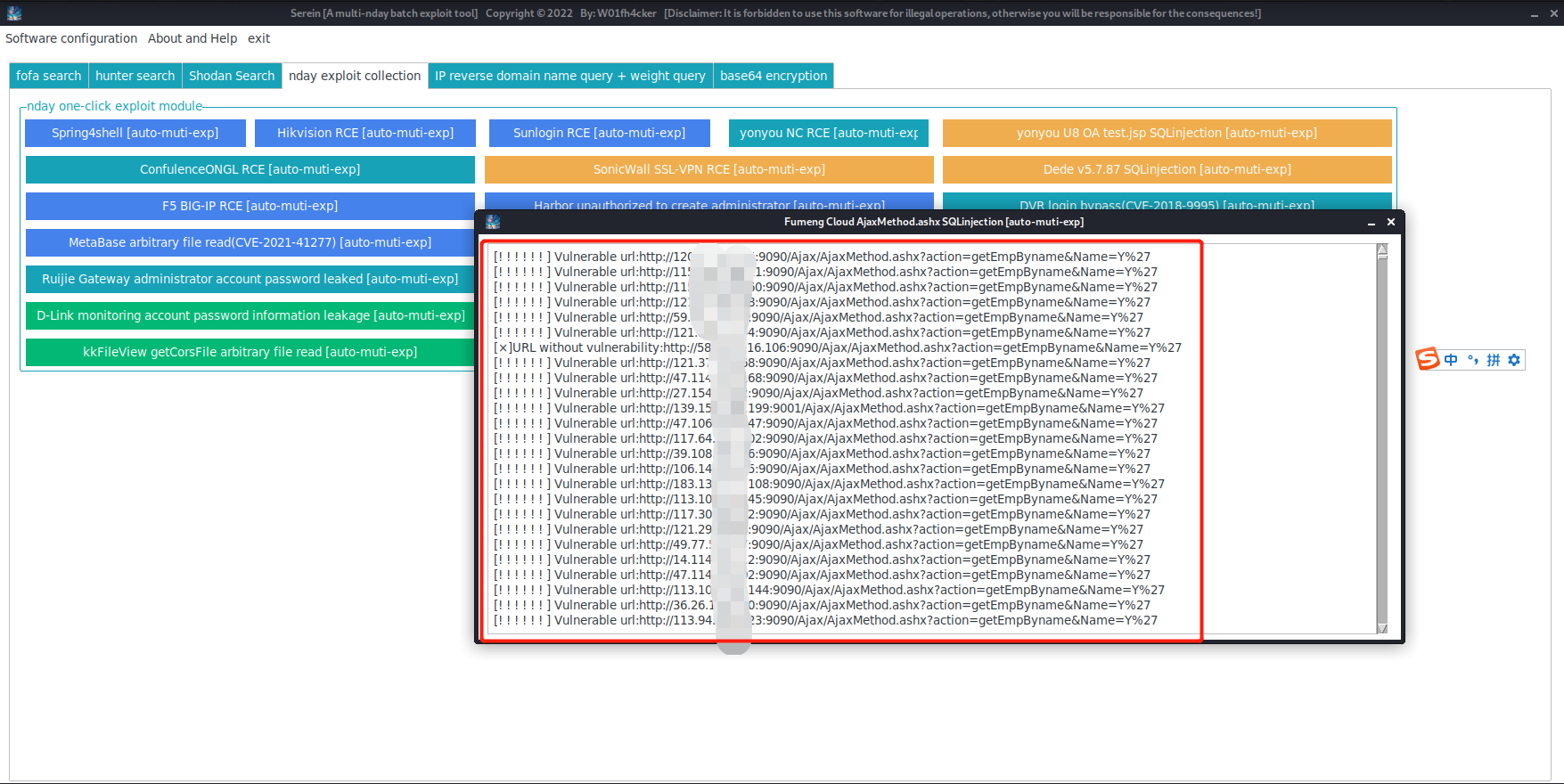
Task: Click the exit menu item
Action: [258, 38]
